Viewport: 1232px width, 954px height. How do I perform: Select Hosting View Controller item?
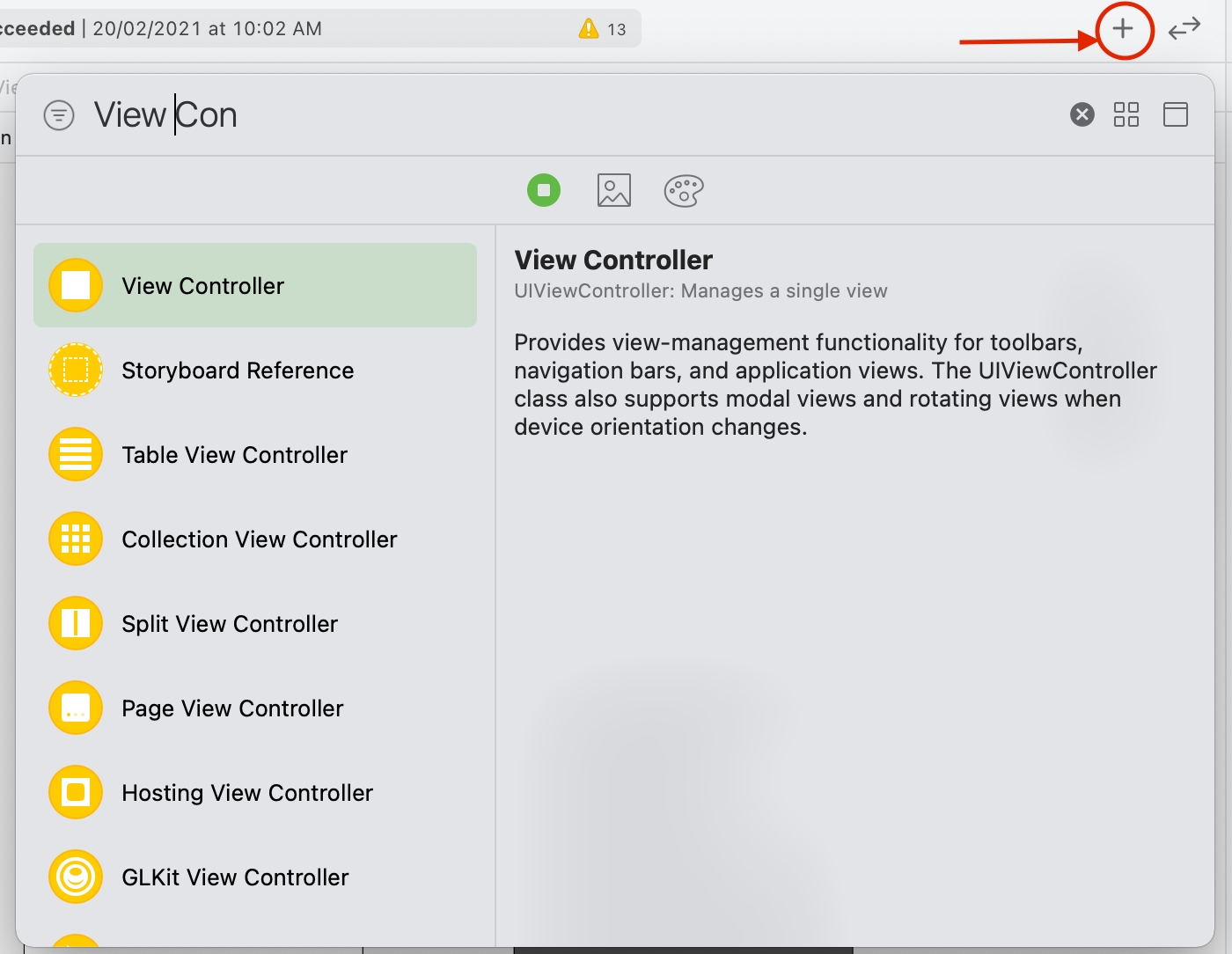(246, 793)
